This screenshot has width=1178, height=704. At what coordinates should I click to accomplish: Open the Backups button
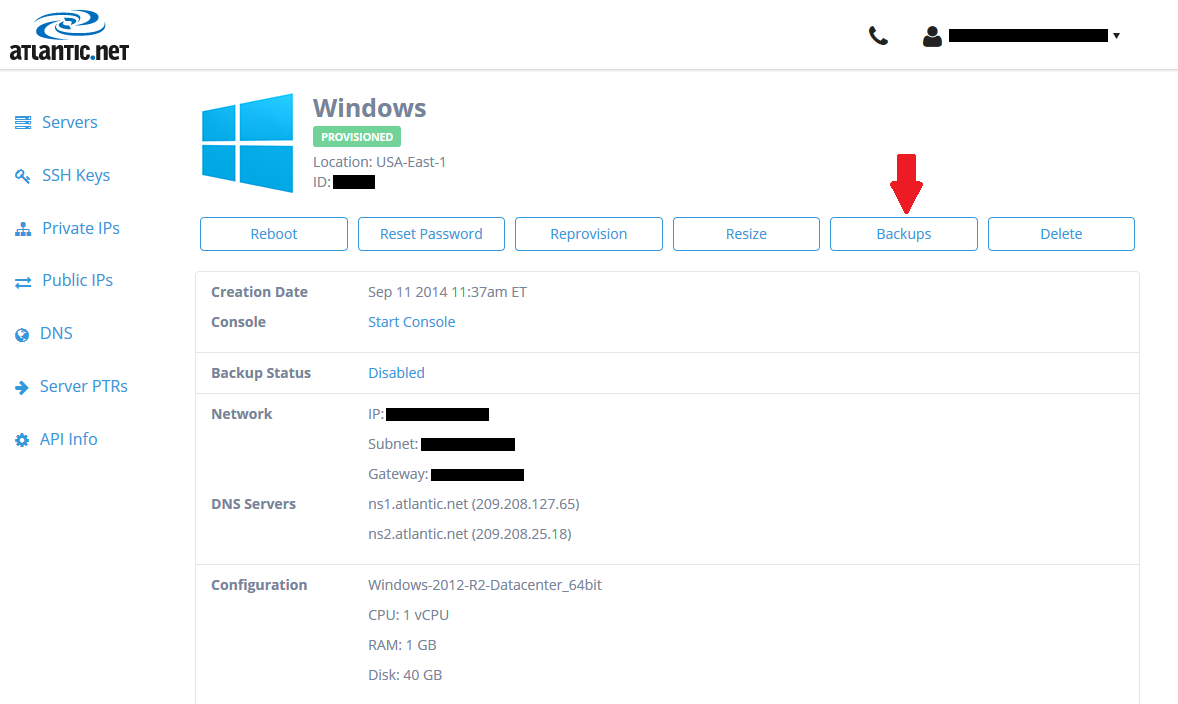click(904, 234)
